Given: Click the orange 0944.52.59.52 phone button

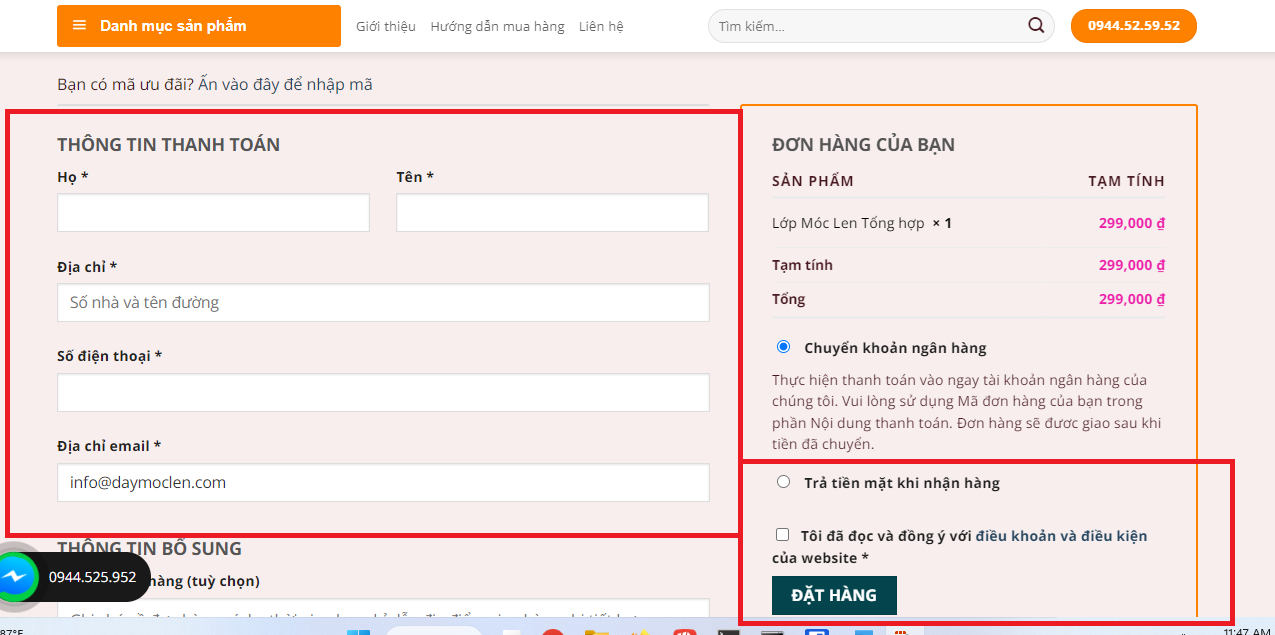Looking at the screenshot, I should (x=1133, y=26).
